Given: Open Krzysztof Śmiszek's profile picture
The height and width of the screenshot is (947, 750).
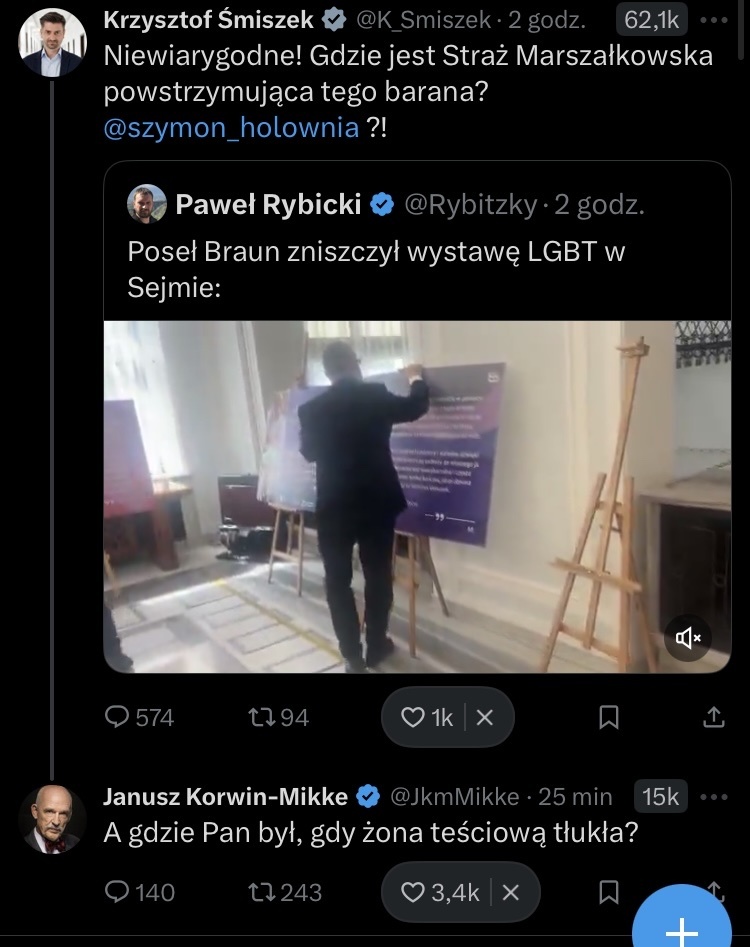Looking at the screenshot, I should (x=51, y=42).
